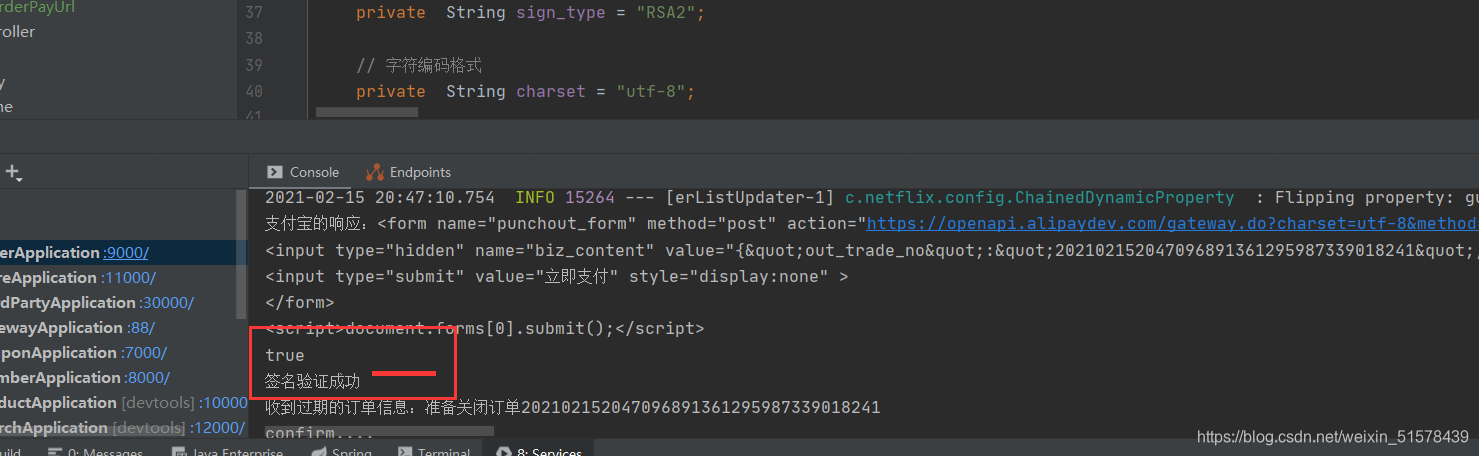Open the :9000/ port link
The height and width of the screenshot is (456, 1479).
[x=126, y=253]
